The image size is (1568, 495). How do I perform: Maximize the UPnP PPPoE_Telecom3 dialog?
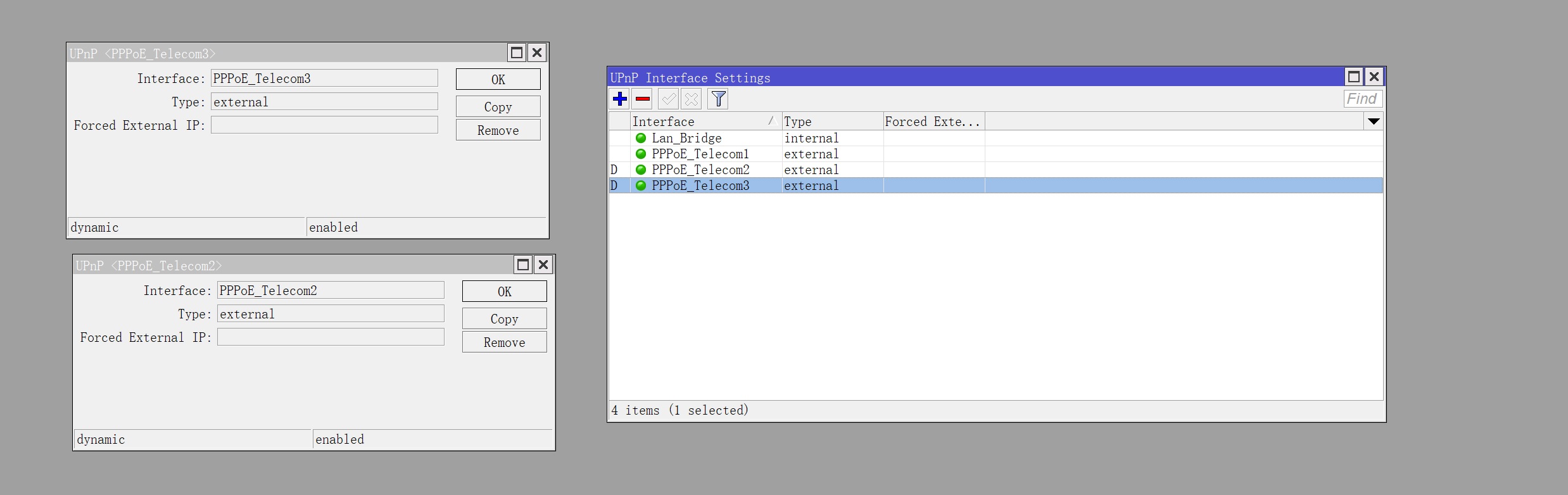click(x=517, y=53)
